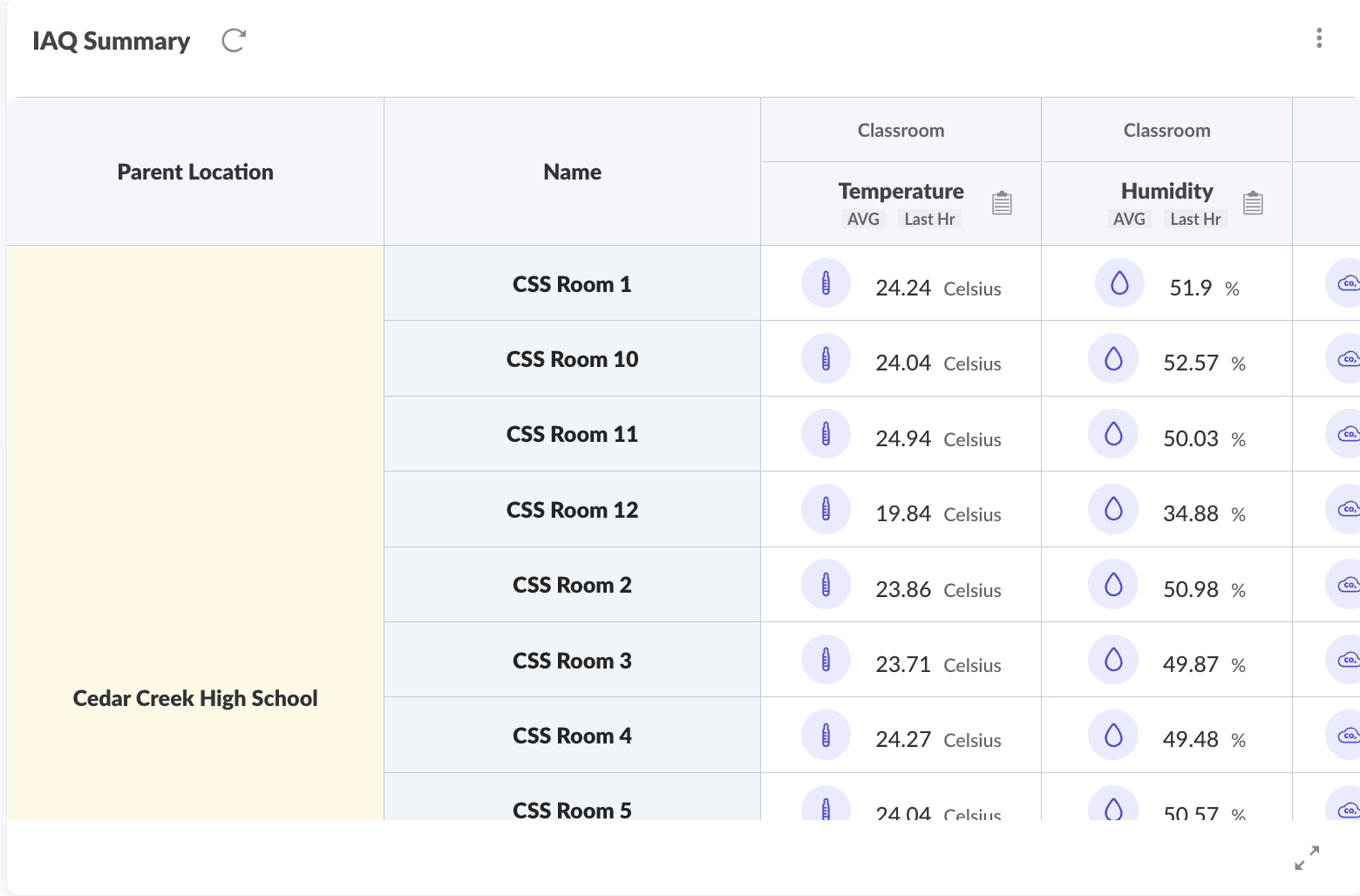Click the thermometer icon for CSS Room 1
Viewport: 1360px width, 896px height.
pos(826,283)
